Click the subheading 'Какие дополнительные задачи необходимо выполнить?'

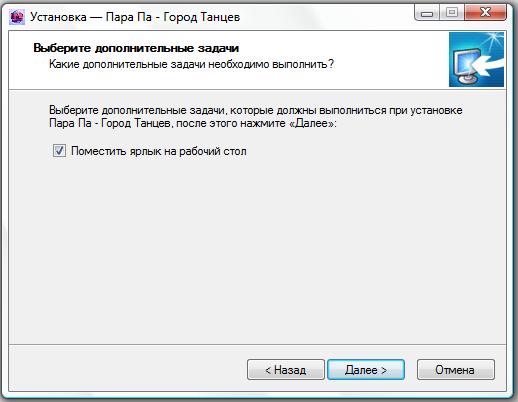pos(191,64)
